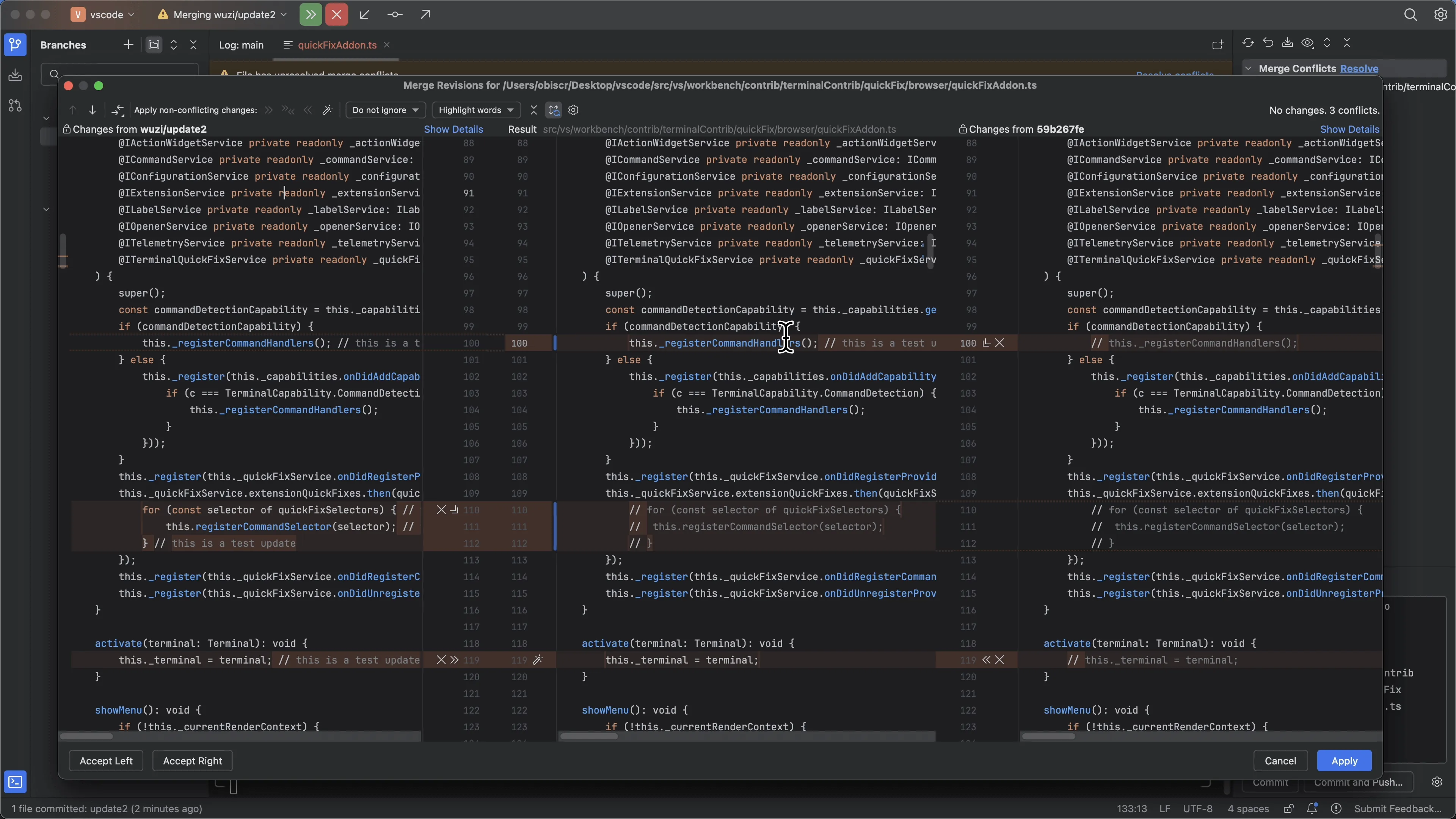Ignore left change at line 119
This screenshot has height=819, width=1456.
click(x=441, y=660)
